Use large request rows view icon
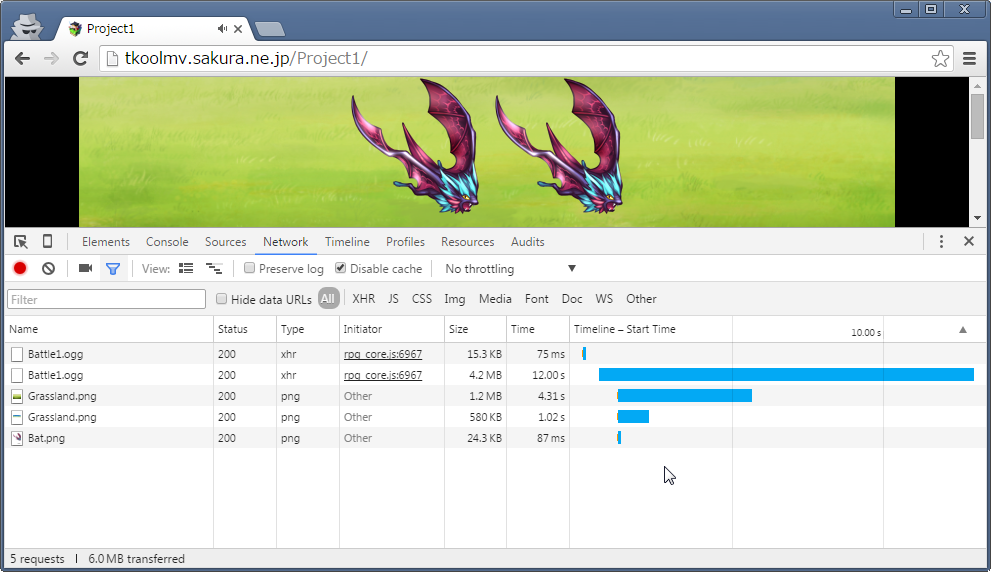The height and width of the screenshot is (572, 991). (x=186, y=269)
